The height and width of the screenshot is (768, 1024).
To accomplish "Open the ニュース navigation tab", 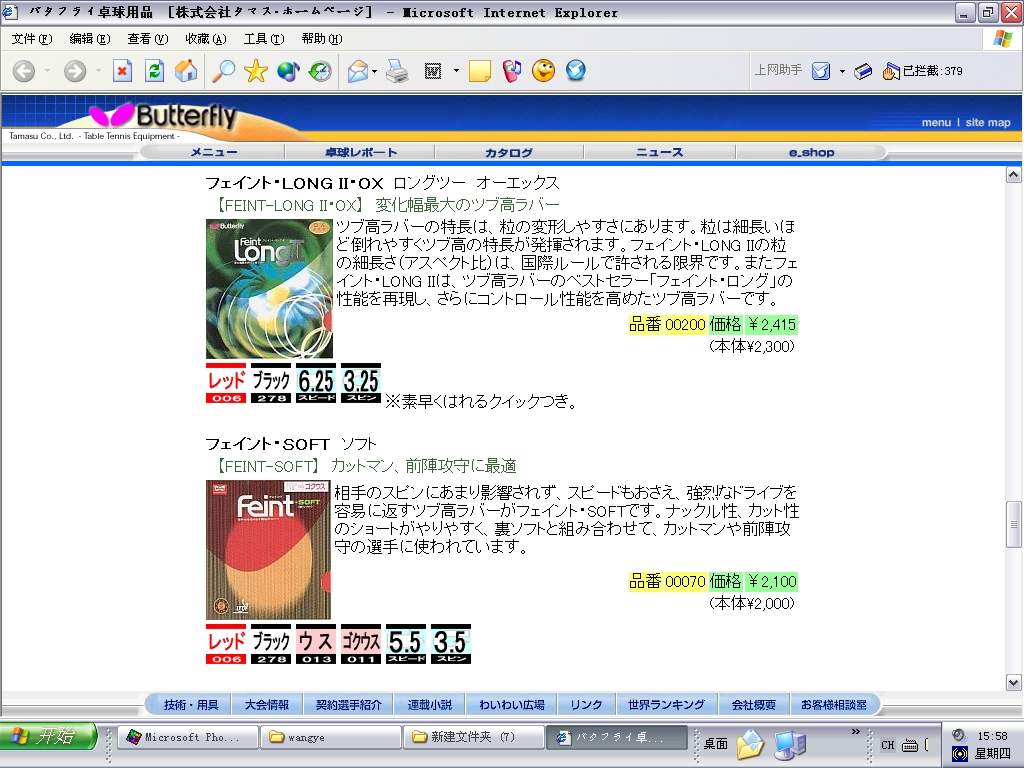I will click(x=660, y=152).
